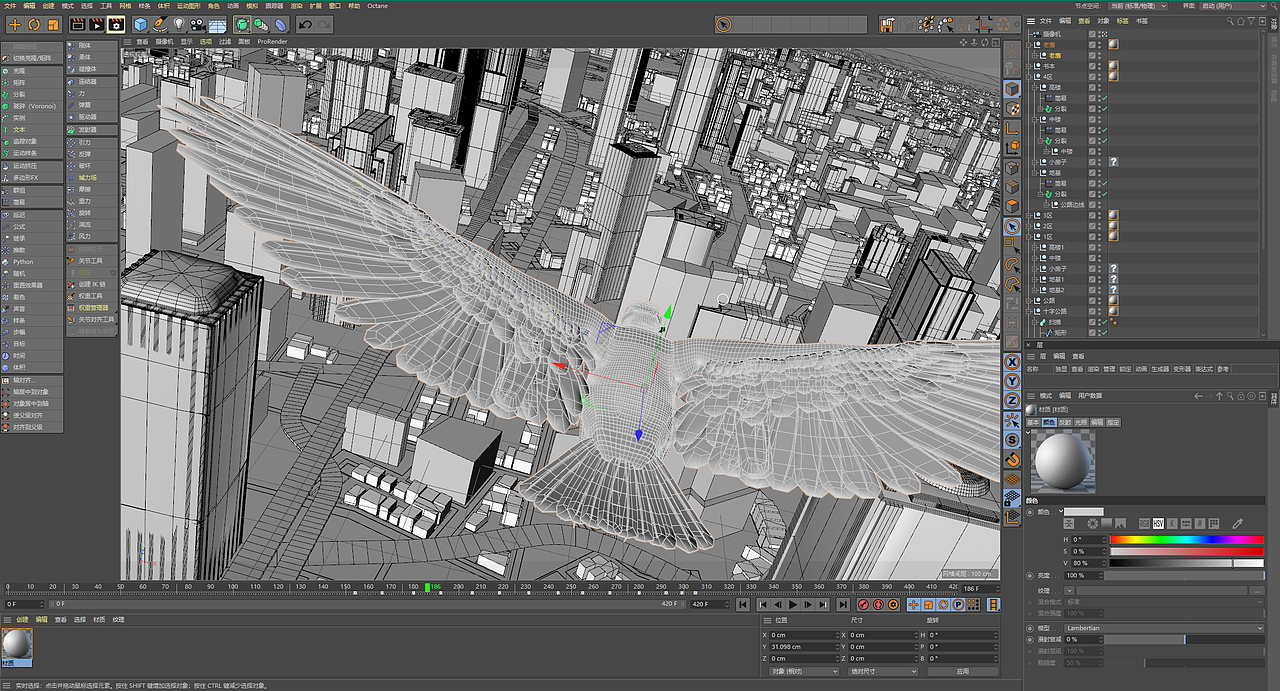Click the light object icon
Image resolution: width=1280 pixels, height=691 pixels.
pyautogui.click(x=179, y=24)
